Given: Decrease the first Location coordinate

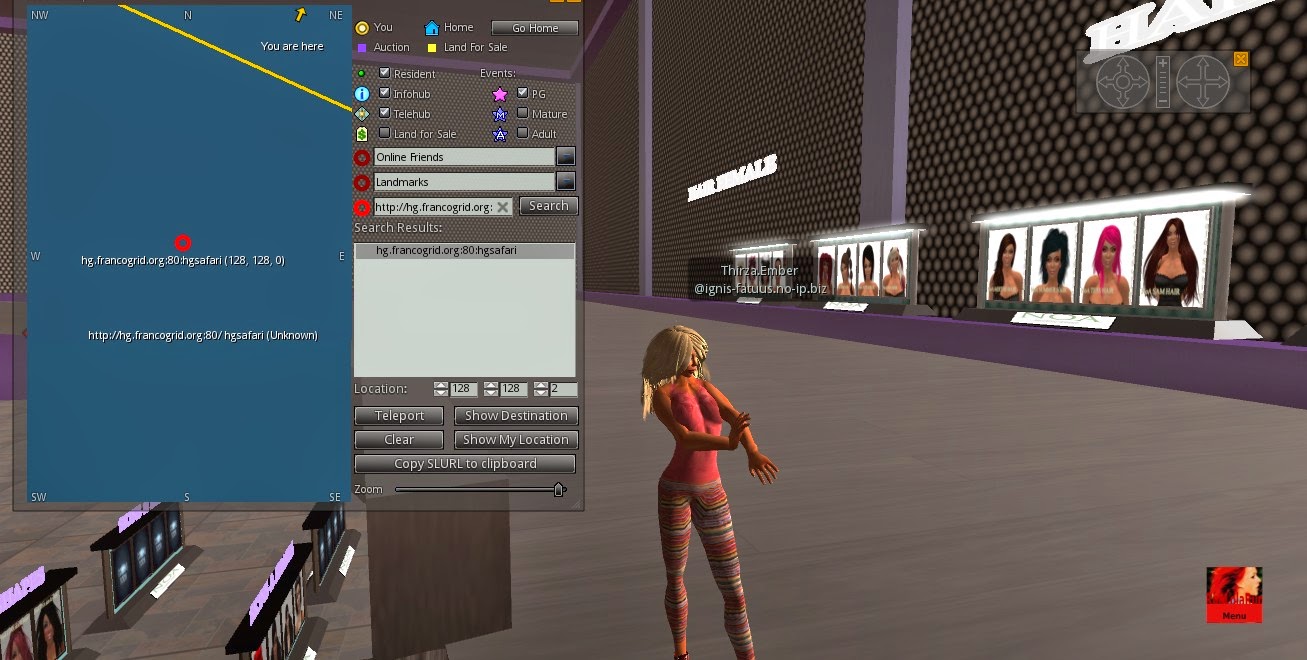Looking at the screenshot, I should point(441,393).
